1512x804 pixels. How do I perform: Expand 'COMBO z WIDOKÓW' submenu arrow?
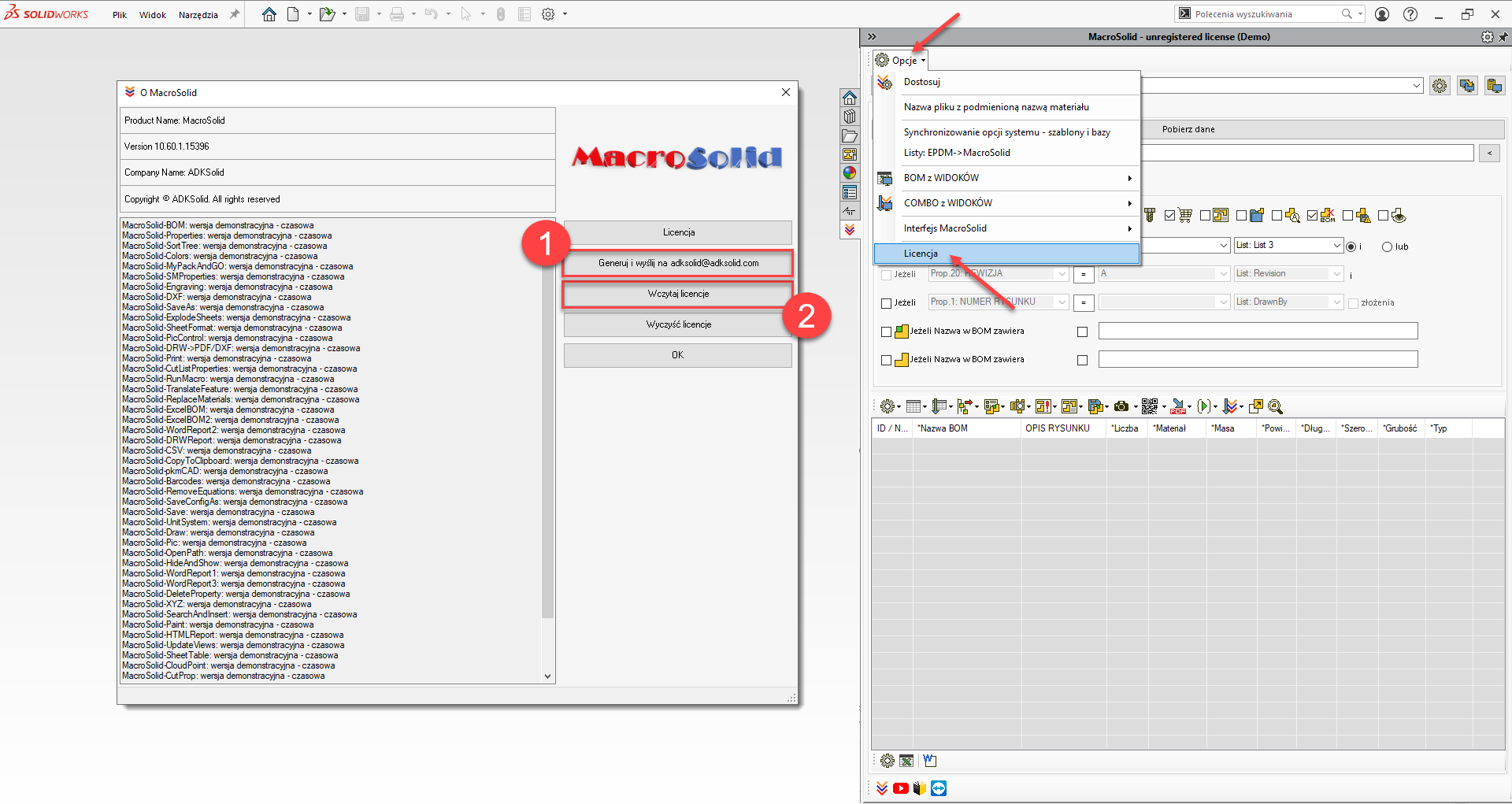pos(1129,203)
